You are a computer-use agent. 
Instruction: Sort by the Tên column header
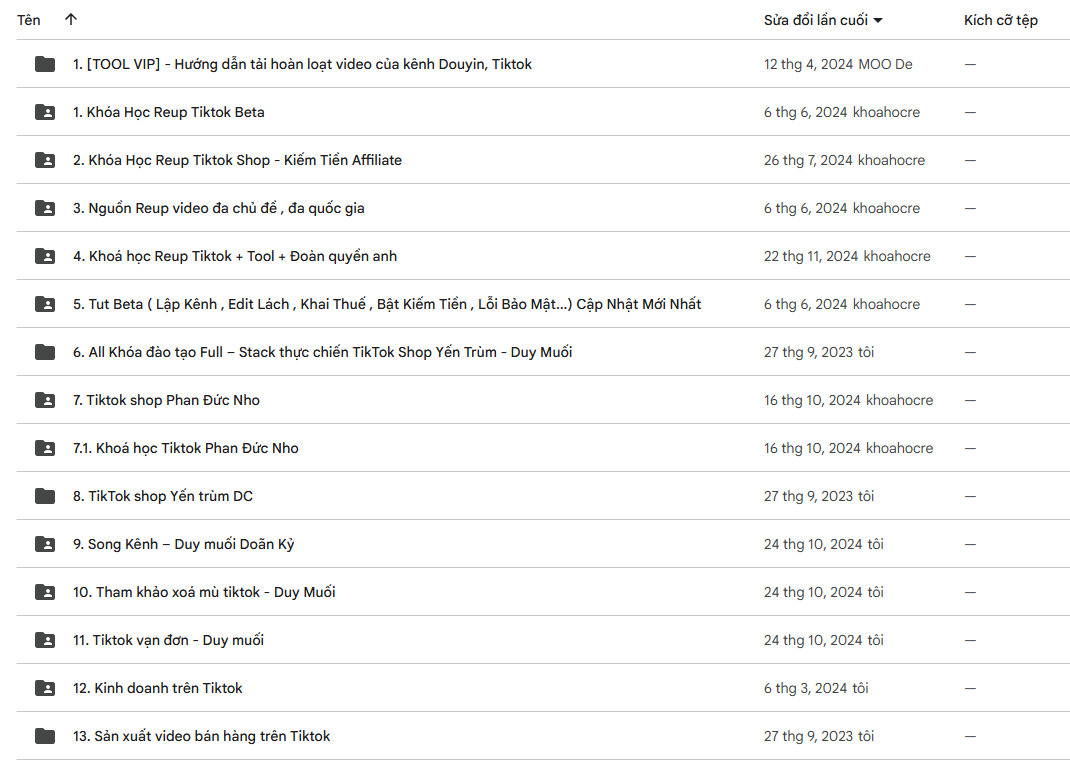[x=29, y=20]
